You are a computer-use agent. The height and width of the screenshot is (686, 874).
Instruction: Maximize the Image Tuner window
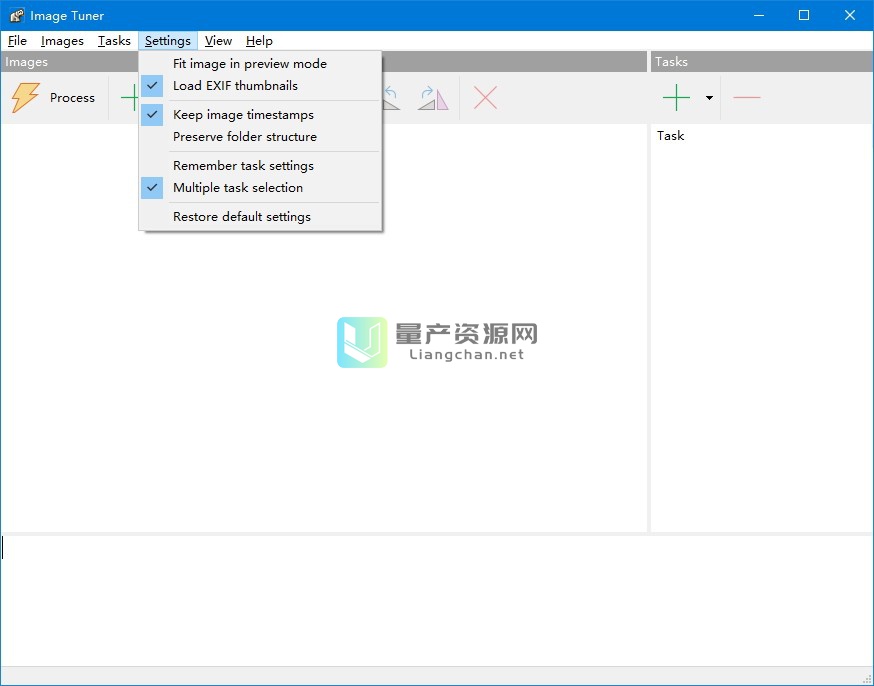804,16
